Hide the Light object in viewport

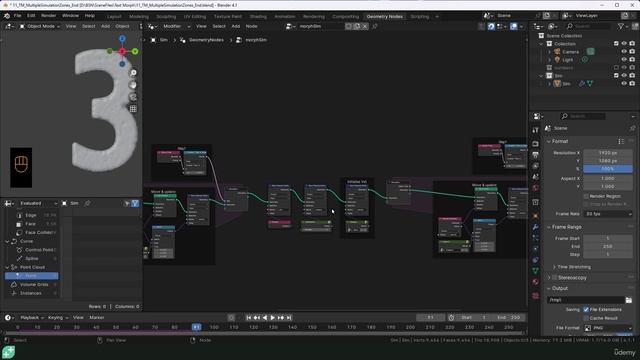click(x=624, y=60)
